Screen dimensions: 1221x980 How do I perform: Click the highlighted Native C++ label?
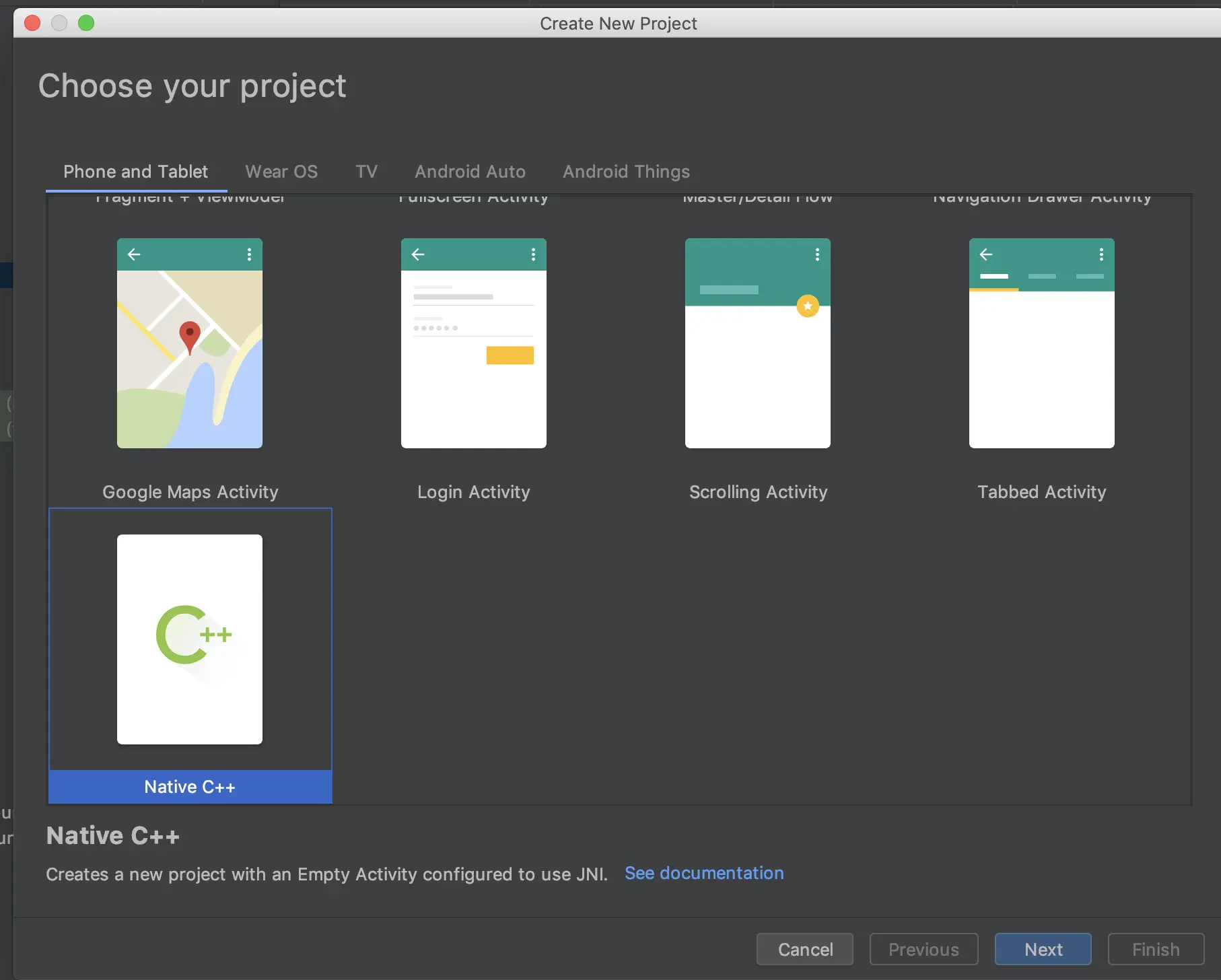coord(190,787)
